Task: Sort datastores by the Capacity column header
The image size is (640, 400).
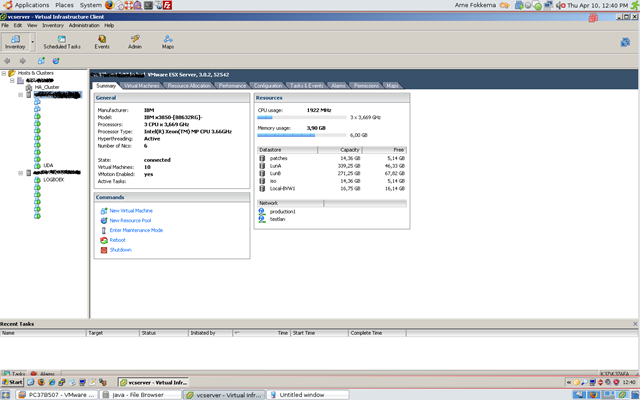Action: coord(350,149)
